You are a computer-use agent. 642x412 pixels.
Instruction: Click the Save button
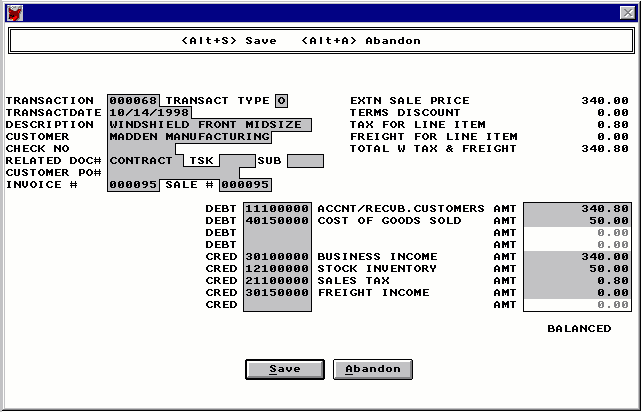[x=285, y=369]
